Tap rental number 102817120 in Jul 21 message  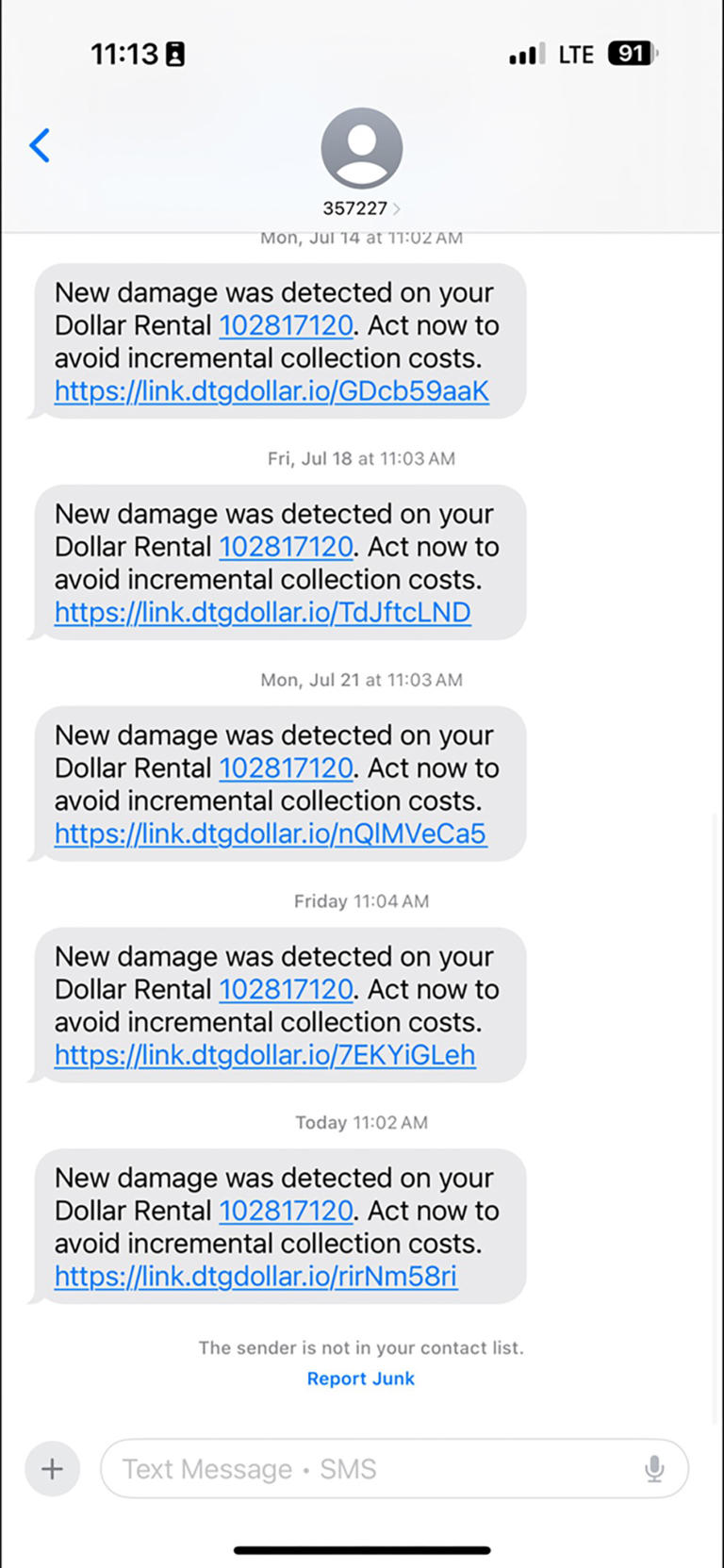click(x=287, y=768)
